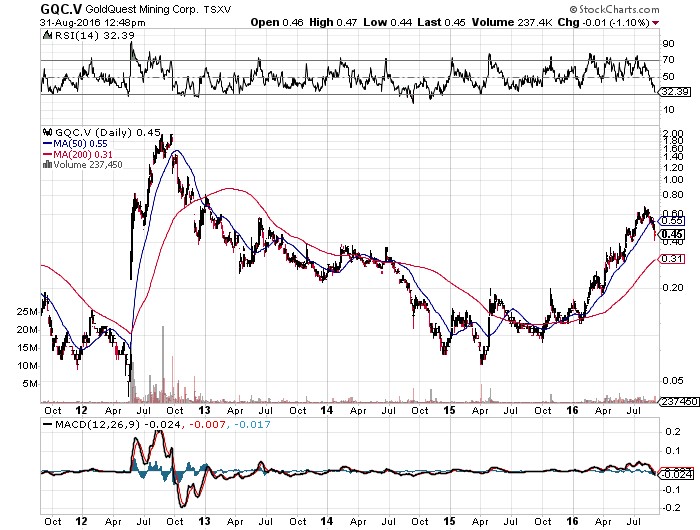Click the boxed 237450 volume tag
700x530 pixels.
(679, 402)
